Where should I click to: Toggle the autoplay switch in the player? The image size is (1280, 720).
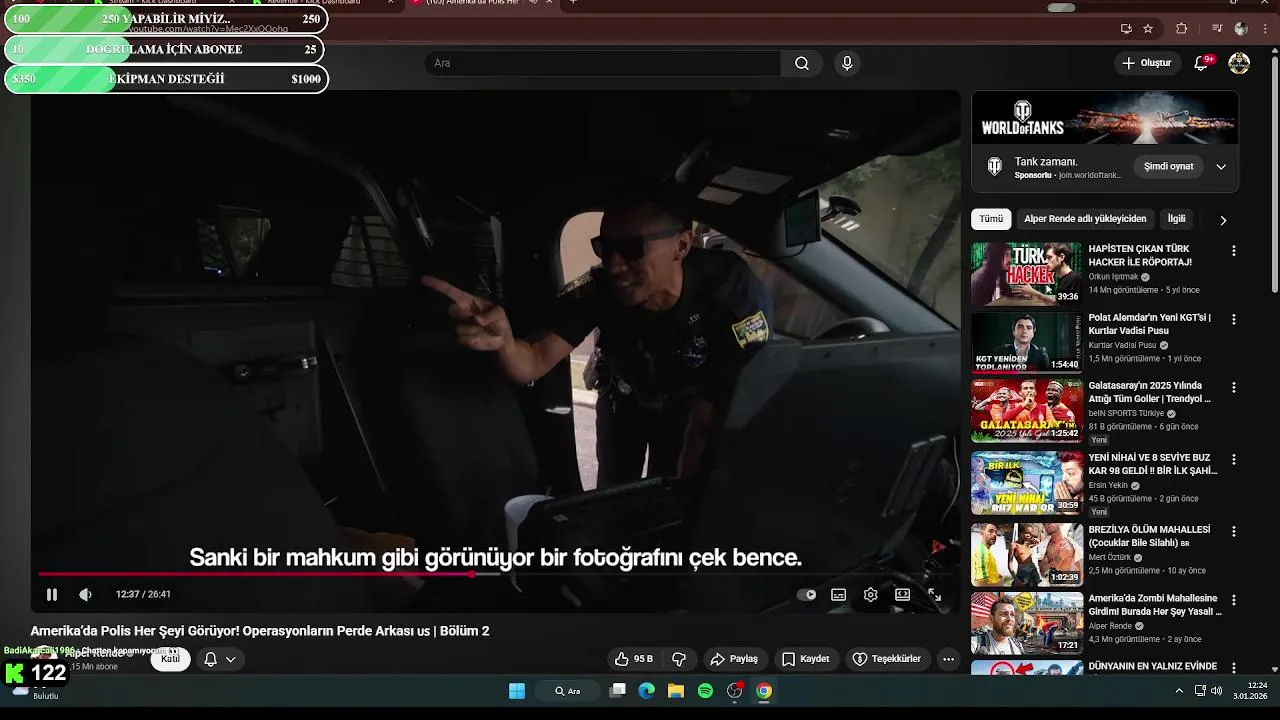(x=807, y=594)
